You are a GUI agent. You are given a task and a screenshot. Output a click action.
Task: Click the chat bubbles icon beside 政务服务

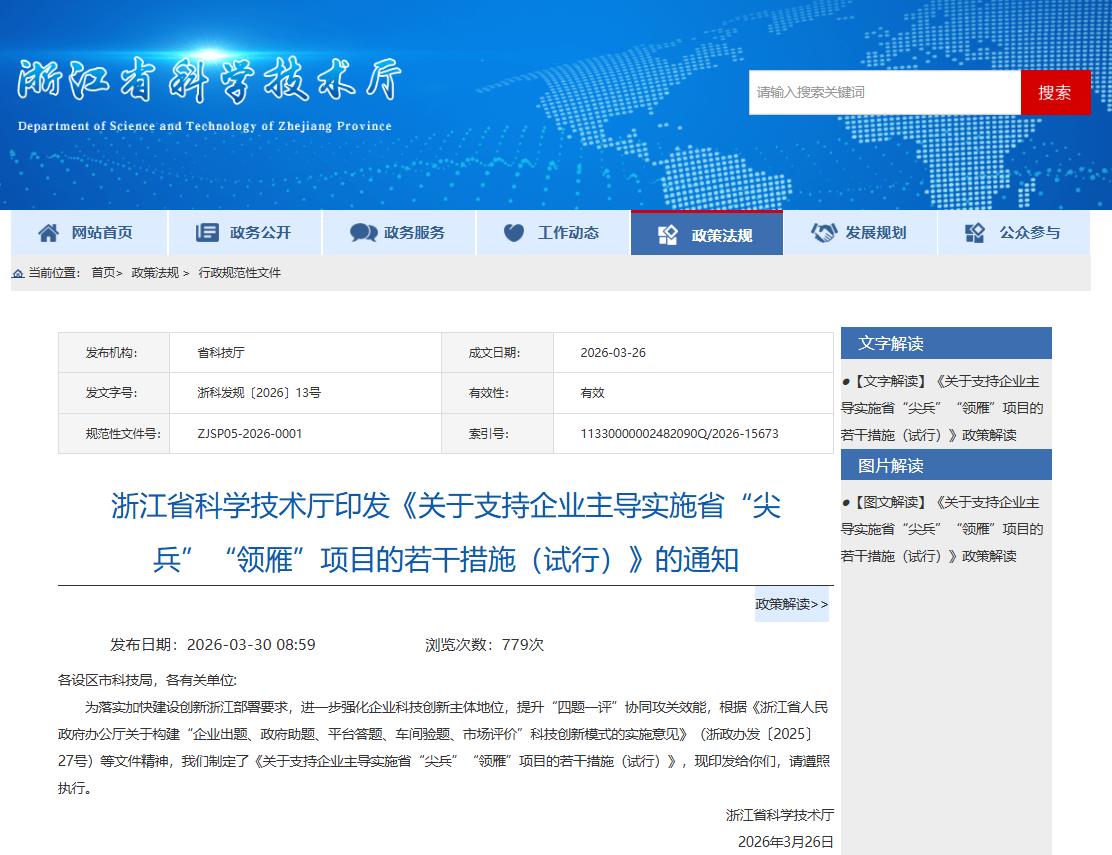pyautogui.click(x=363, y=233)
